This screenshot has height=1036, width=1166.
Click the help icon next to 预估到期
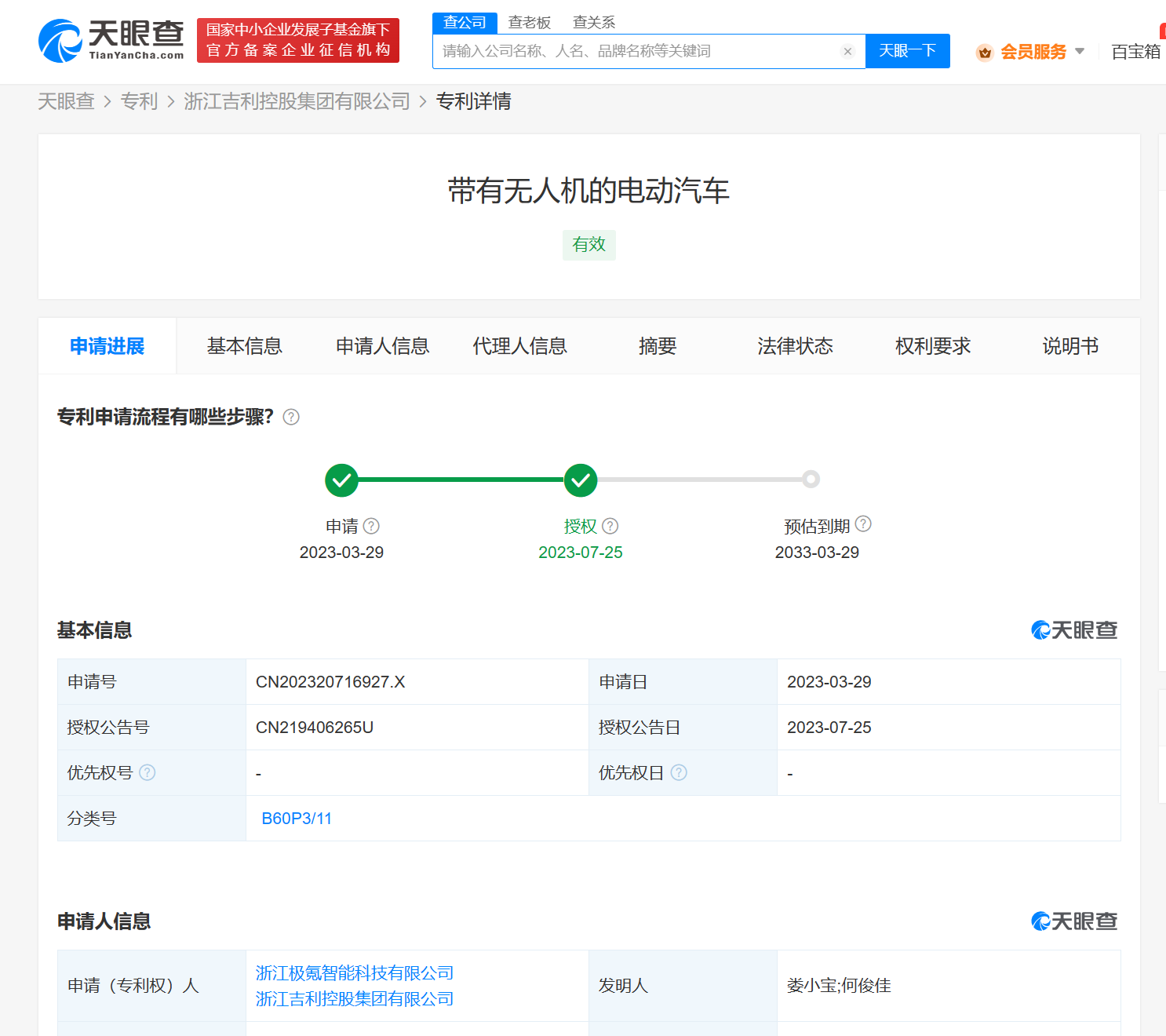point(863,523)
